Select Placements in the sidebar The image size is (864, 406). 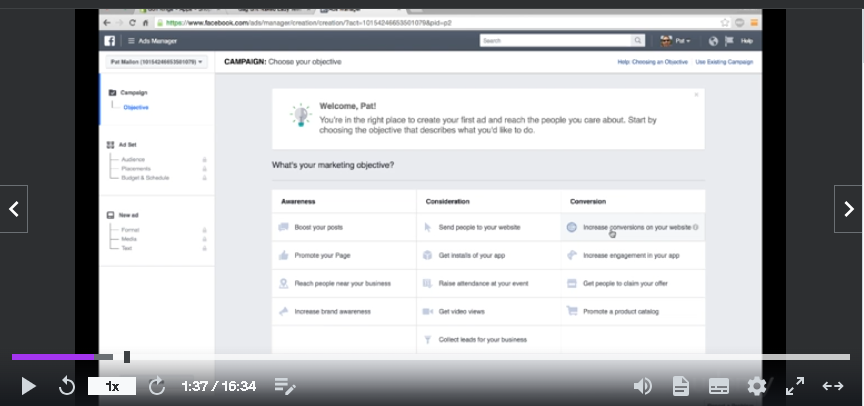(x=136, y=169)
